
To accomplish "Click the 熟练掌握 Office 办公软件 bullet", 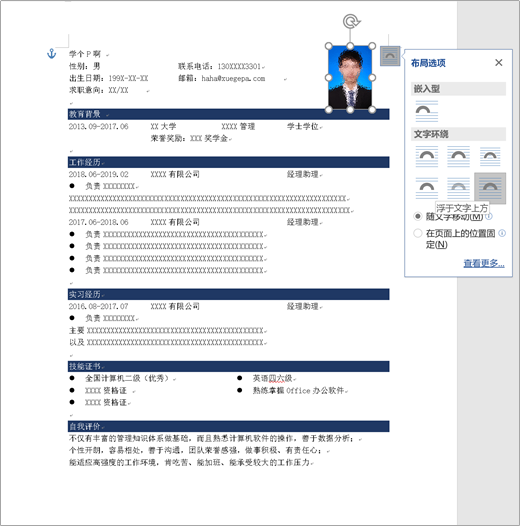I will click(298, 390).
